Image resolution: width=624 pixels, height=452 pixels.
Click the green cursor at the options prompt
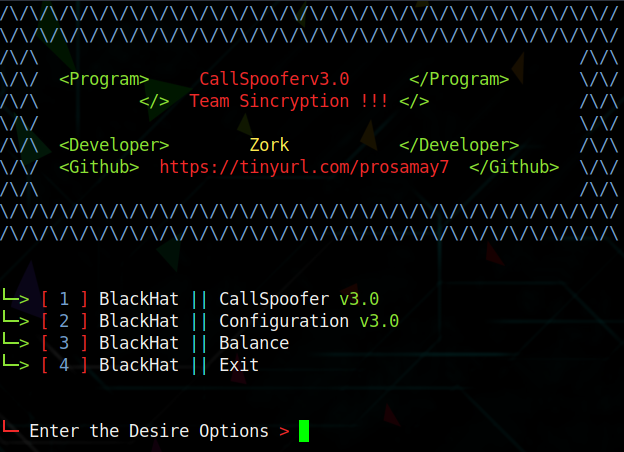(304, 431)
